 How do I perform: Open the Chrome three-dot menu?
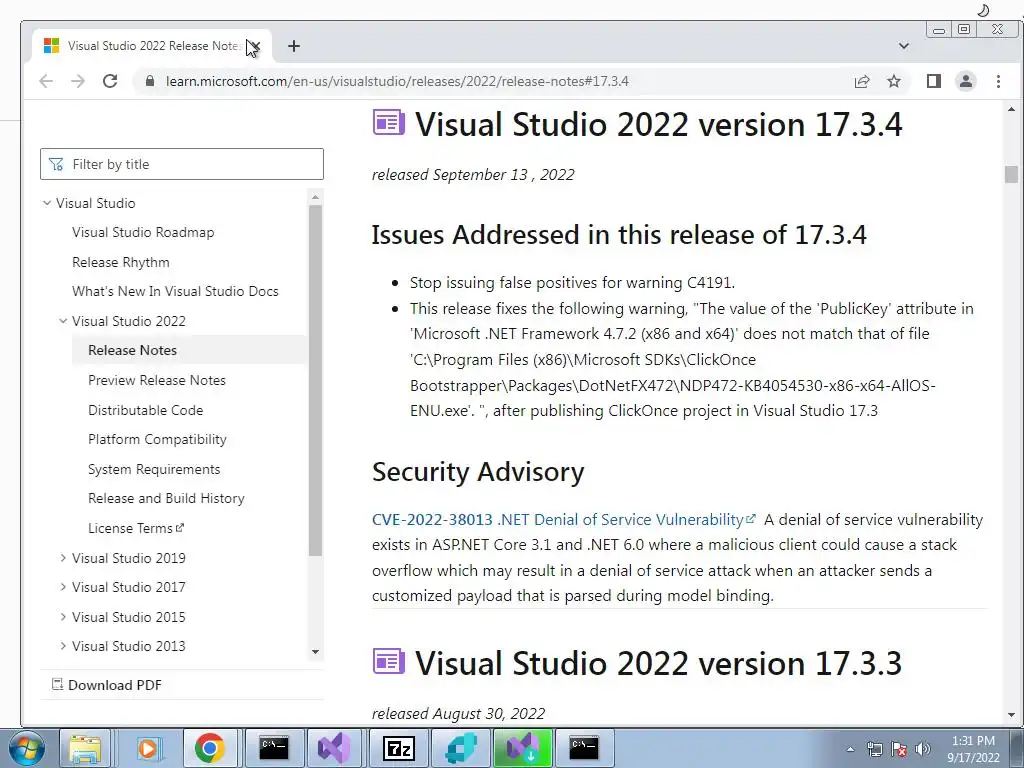998,81
